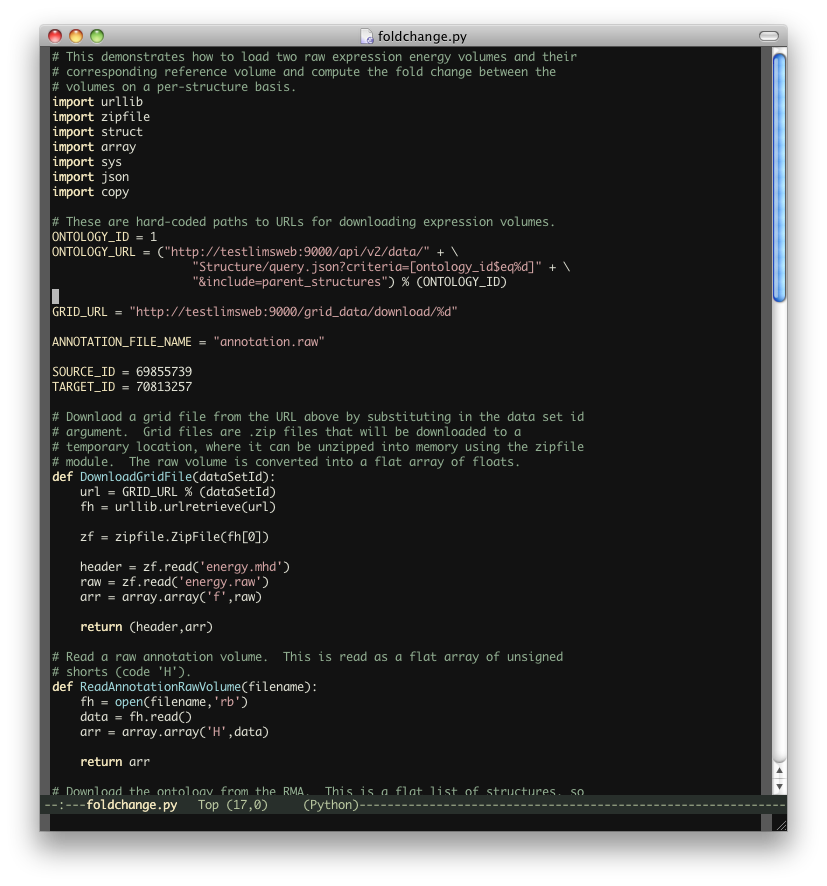The image size is (827, 886).
Task: Click the "fh = open(filename,'rb')" line
Action: (x=164, y=702)
